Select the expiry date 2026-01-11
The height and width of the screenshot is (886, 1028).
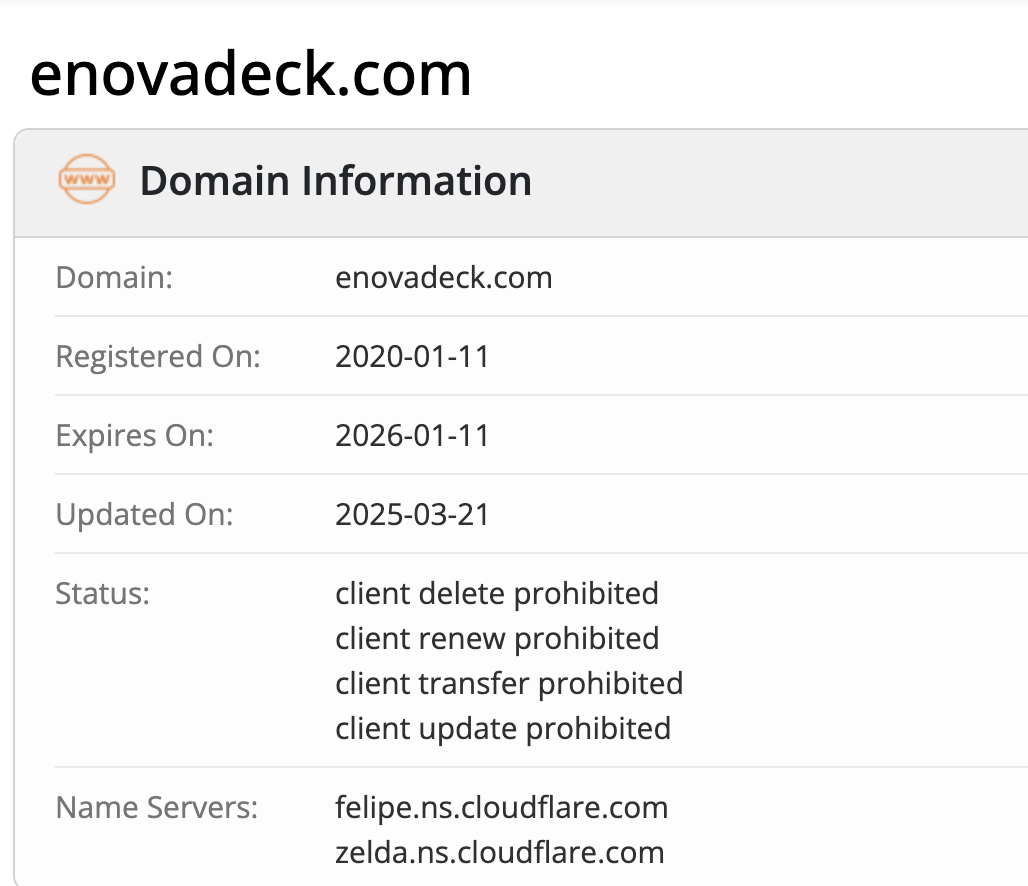coord(412,436)
